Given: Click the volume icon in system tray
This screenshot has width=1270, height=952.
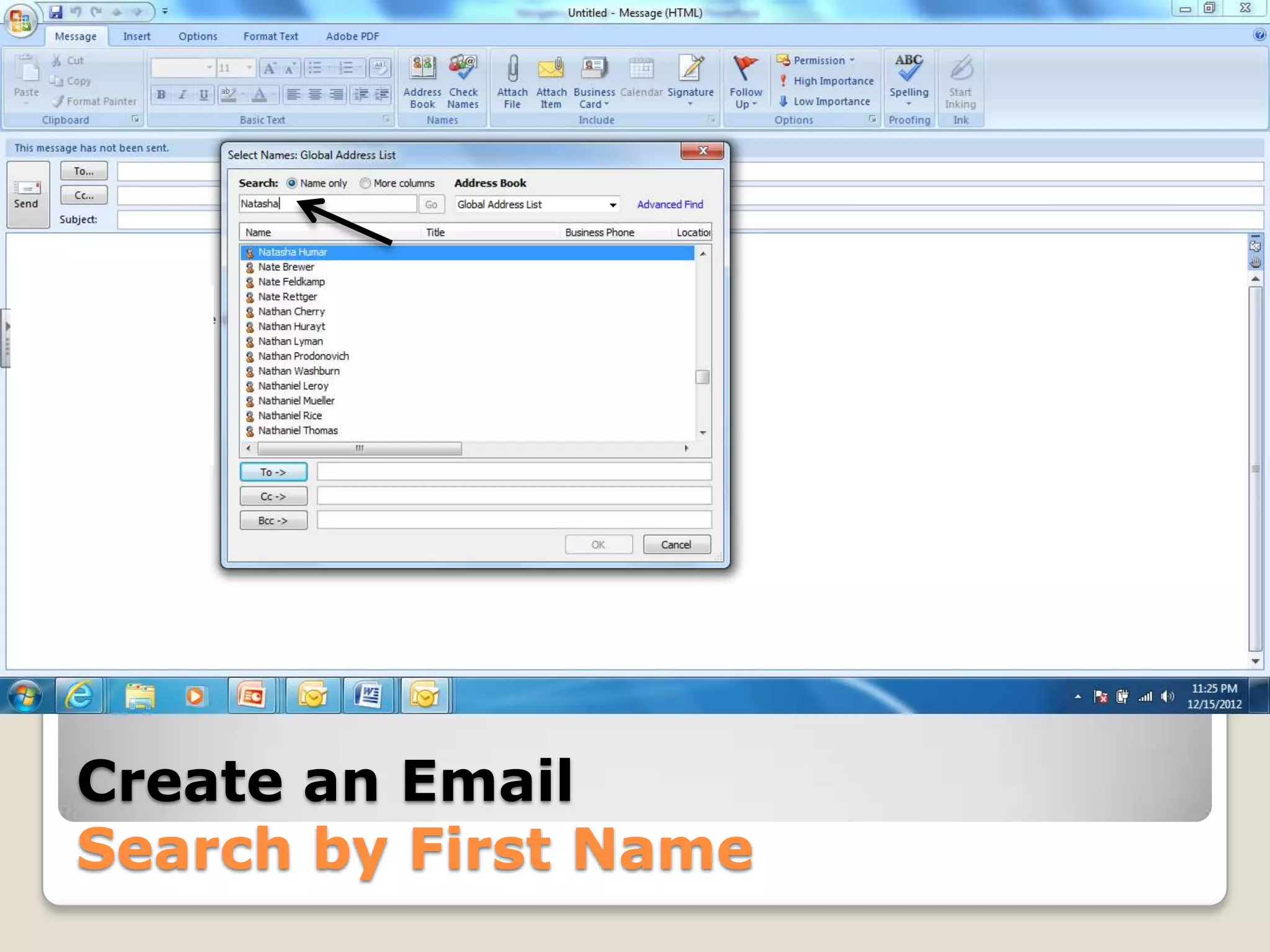Looking at the screenshot, I should point(1168,696).
